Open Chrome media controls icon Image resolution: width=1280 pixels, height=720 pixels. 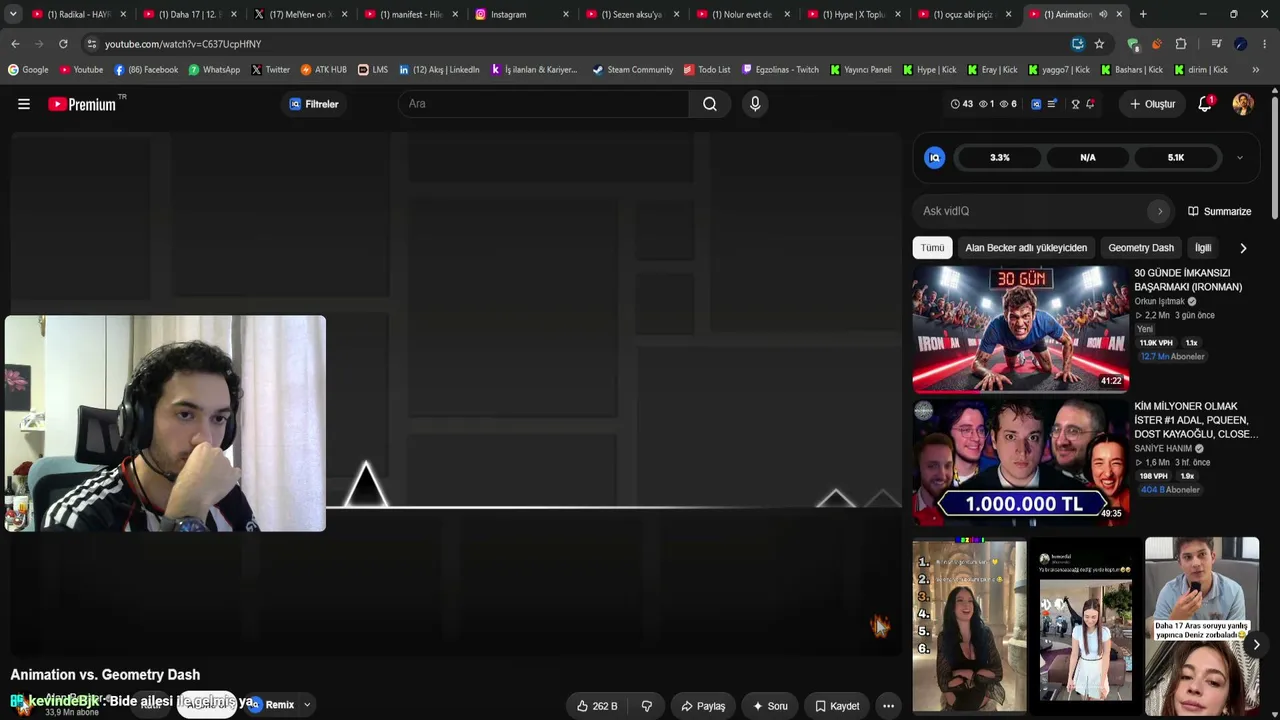[x=1216, y=44]
